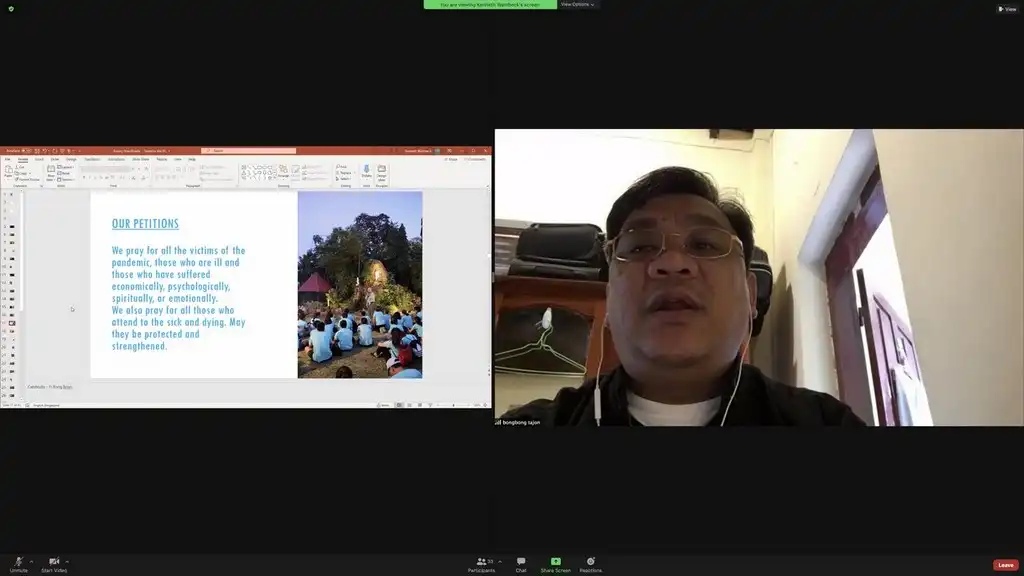The height and width of the screenshot is (576, 1024).
Task: Click the View button at top right
Action: 1007,9
